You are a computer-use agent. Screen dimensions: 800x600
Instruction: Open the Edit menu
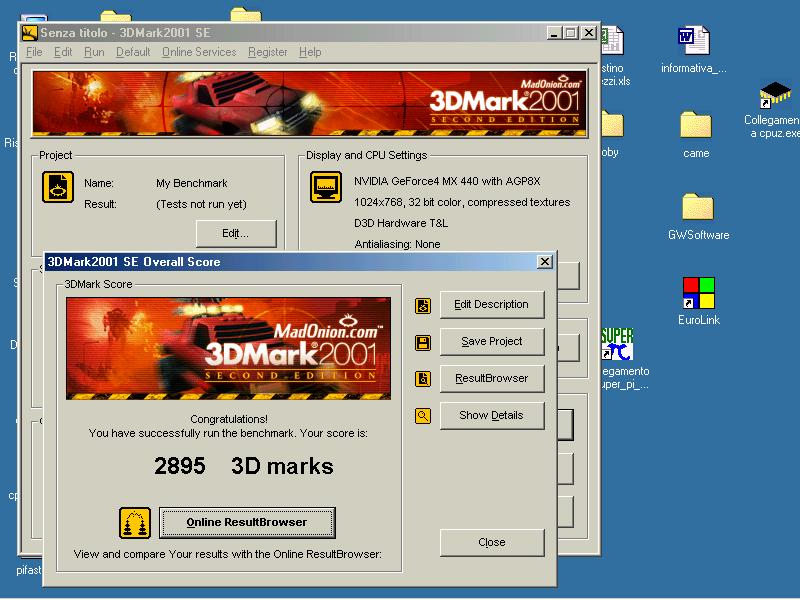click(x=63, y=52)
